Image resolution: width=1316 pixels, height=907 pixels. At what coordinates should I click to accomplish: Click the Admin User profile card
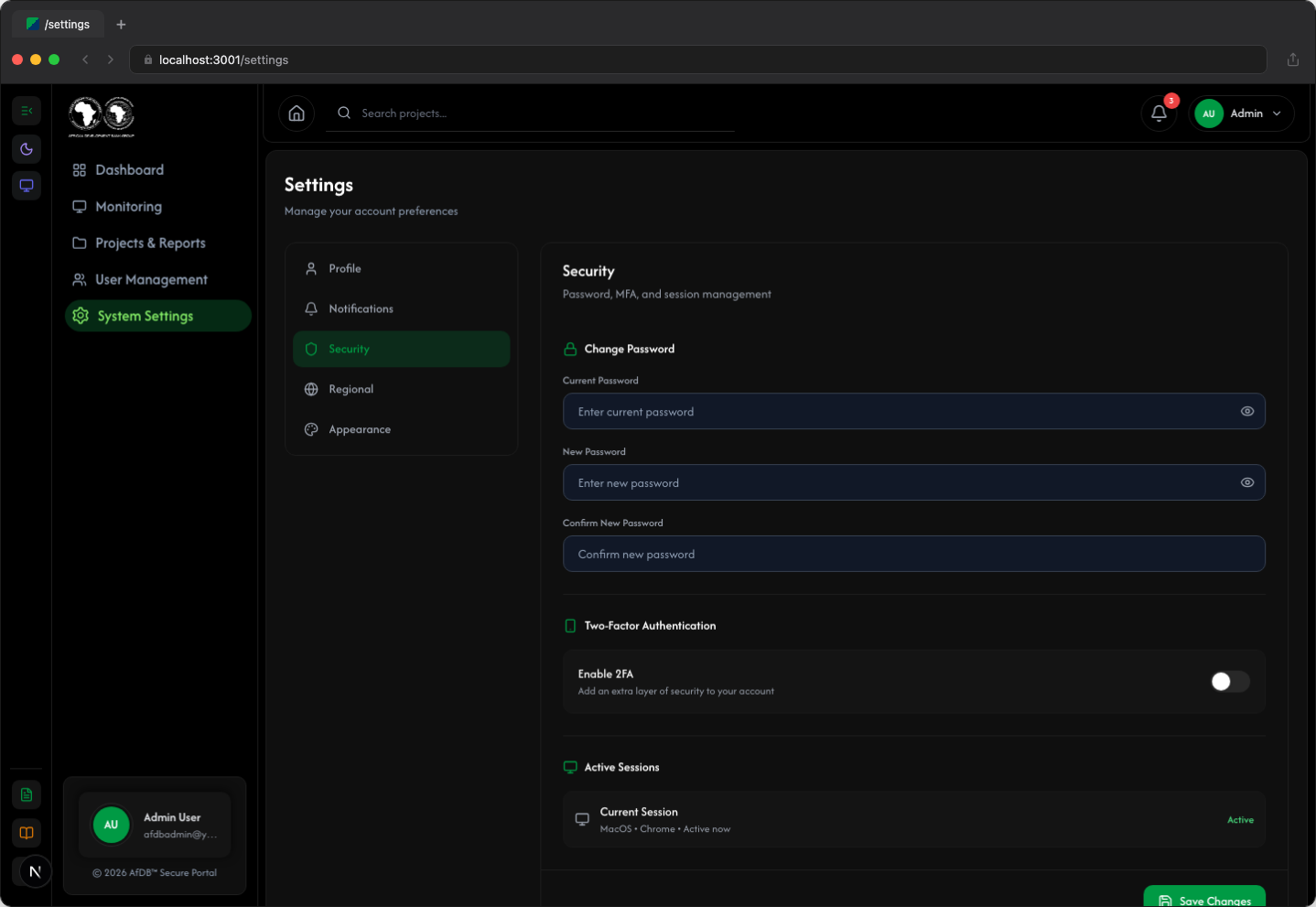pos(155,825)
